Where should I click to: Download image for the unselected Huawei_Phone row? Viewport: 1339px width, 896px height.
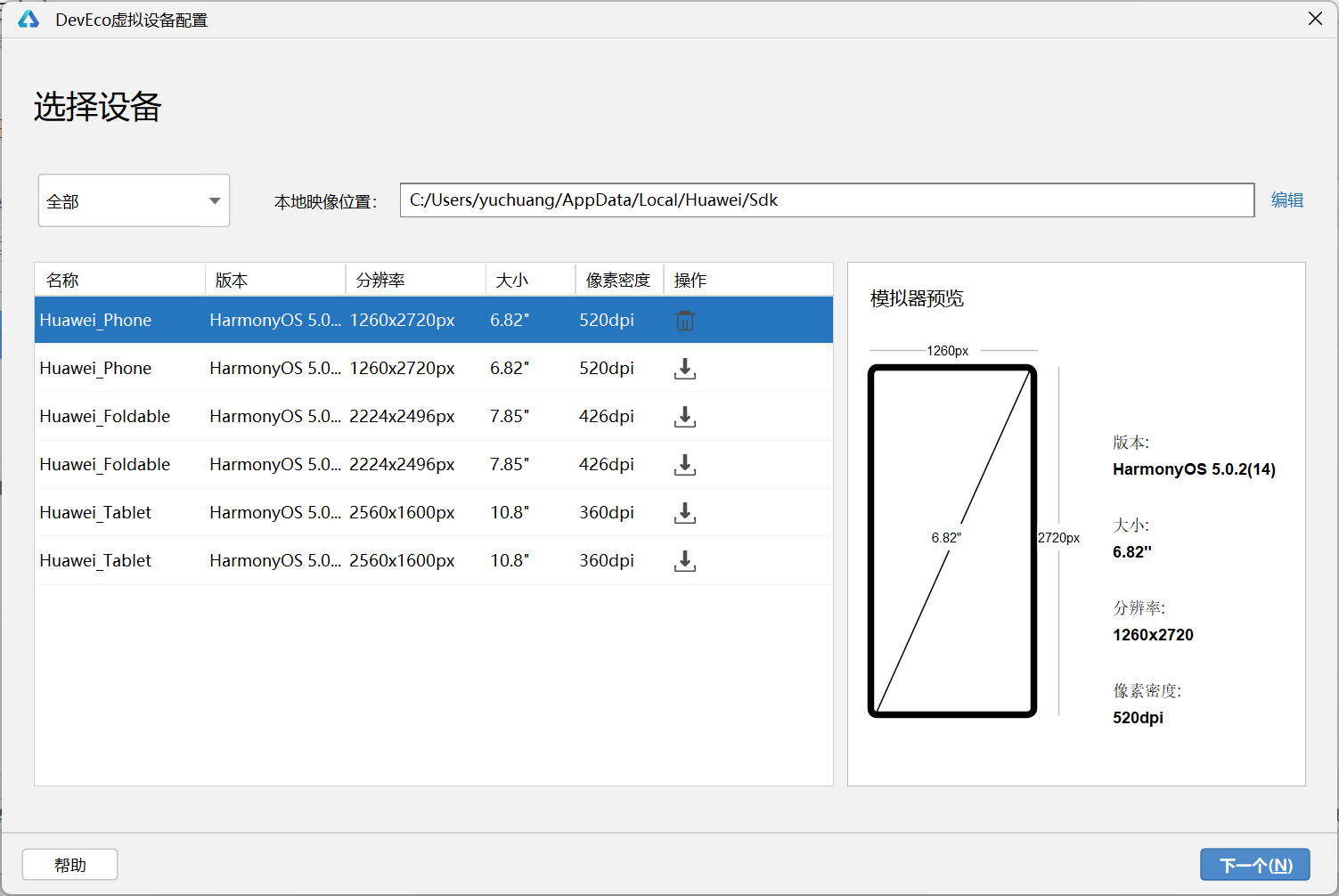pyautogui.click(x=684, y=369)
